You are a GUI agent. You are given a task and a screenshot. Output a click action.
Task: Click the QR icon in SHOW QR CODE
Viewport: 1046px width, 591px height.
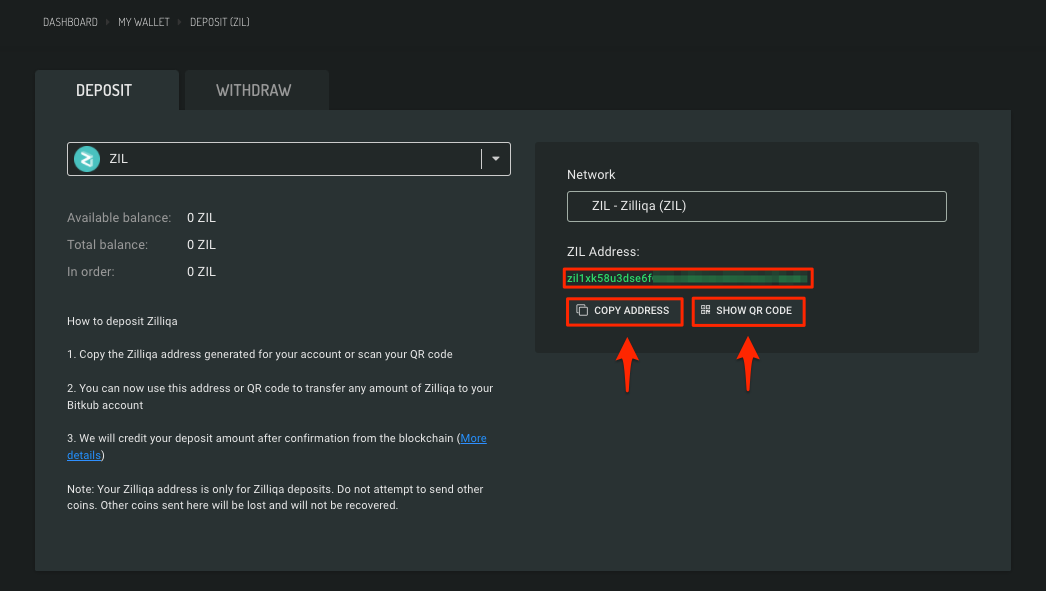(x=705, y=310)
